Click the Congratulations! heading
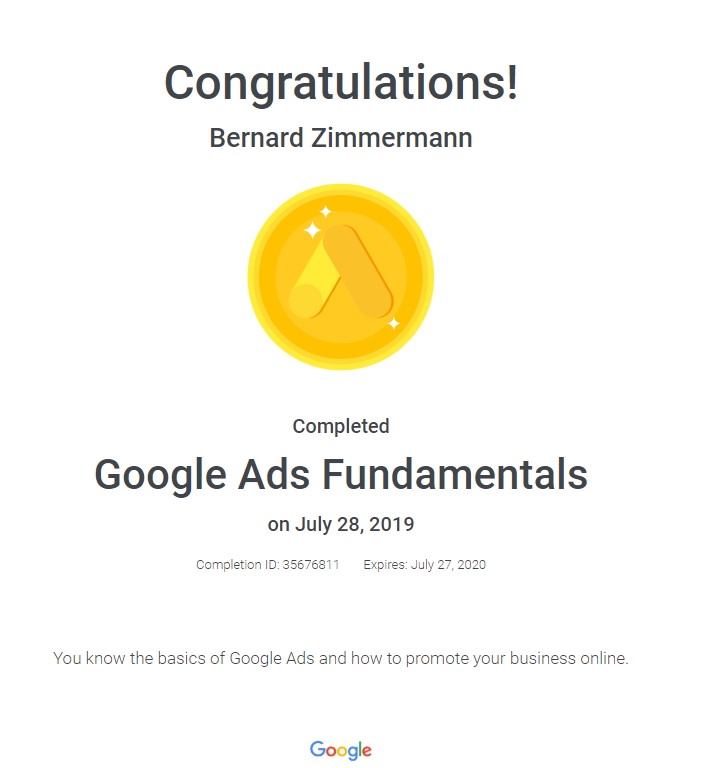The width and height of the screenshot is (716, 768). (x=341, y=83)
